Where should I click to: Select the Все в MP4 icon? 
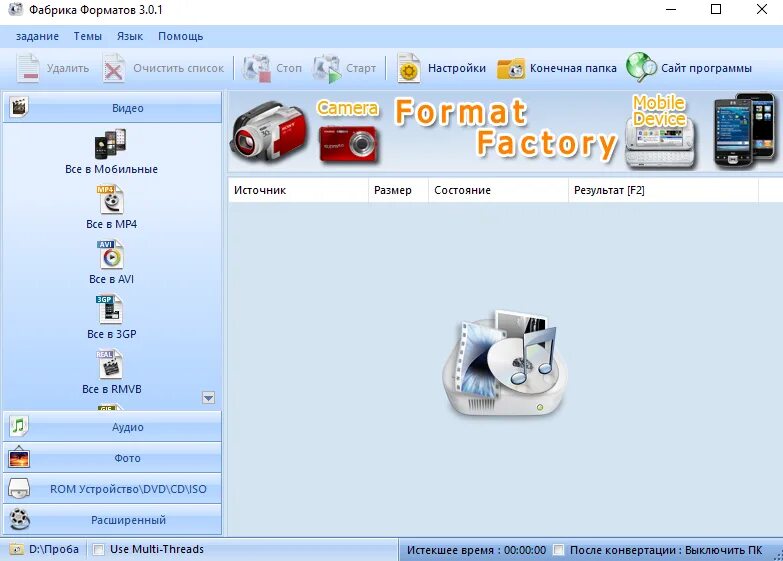pos(110,199)
